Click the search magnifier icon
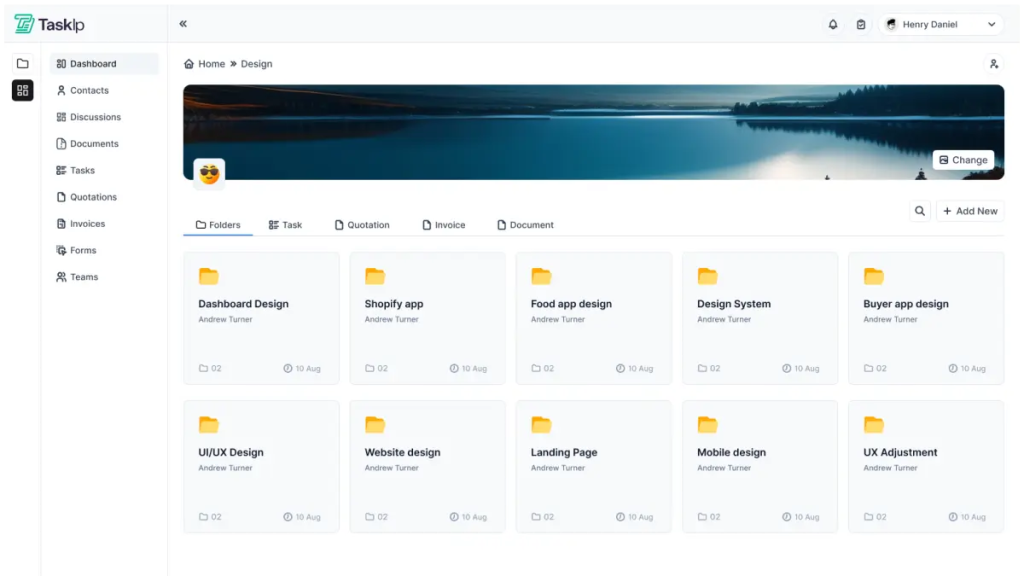This screenshot has width=1024, height=576. 919,211
